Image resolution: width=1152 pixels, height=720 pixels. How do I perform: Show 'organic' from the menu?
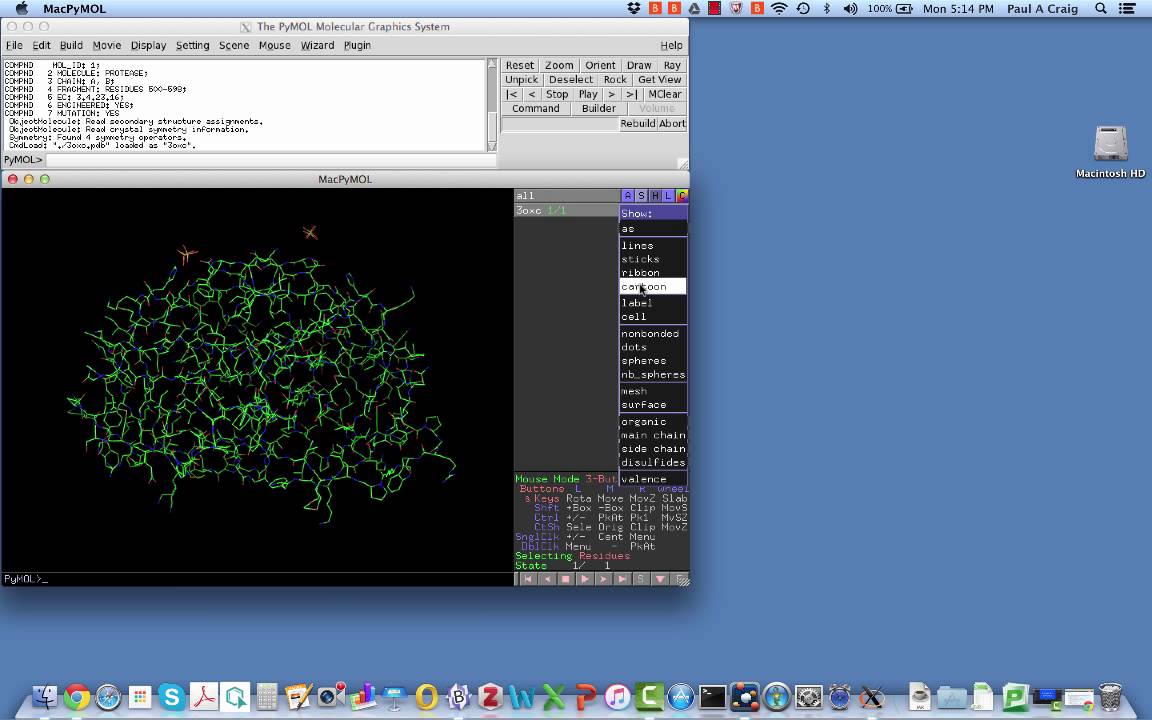[653, 422]
